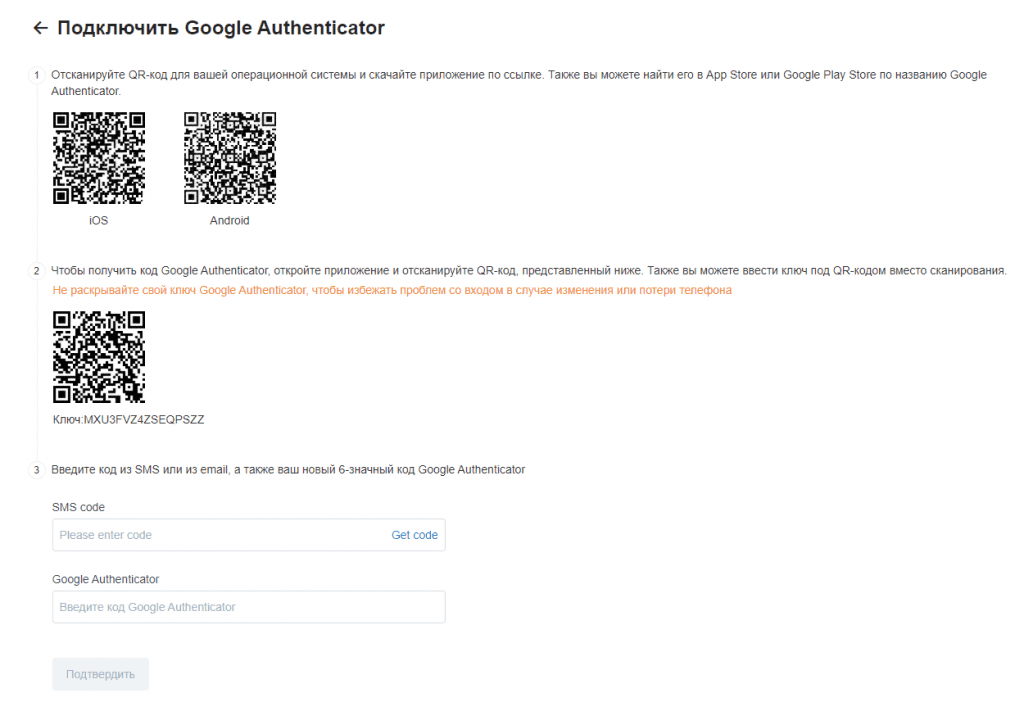Click the step 3 number marker

pos(37,469)
